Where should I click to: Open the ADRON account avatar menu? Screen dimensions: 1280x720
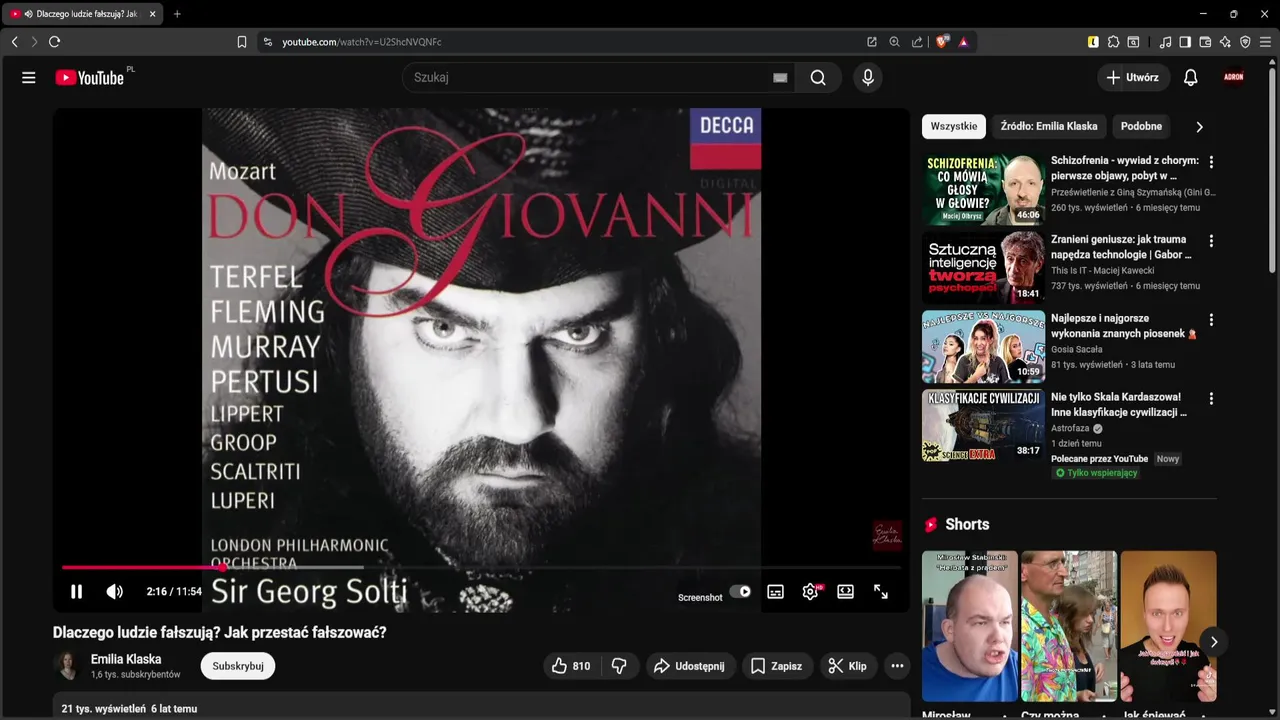(x=1233, y=77)
